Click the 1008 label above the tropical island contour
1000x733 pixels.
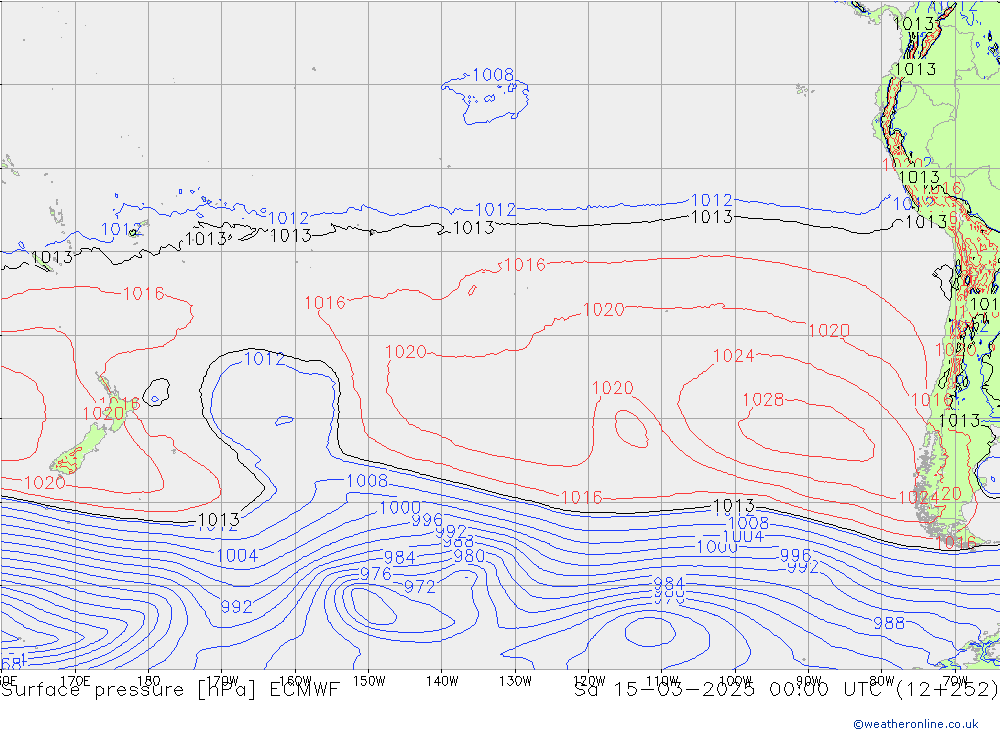click(493, 75)
